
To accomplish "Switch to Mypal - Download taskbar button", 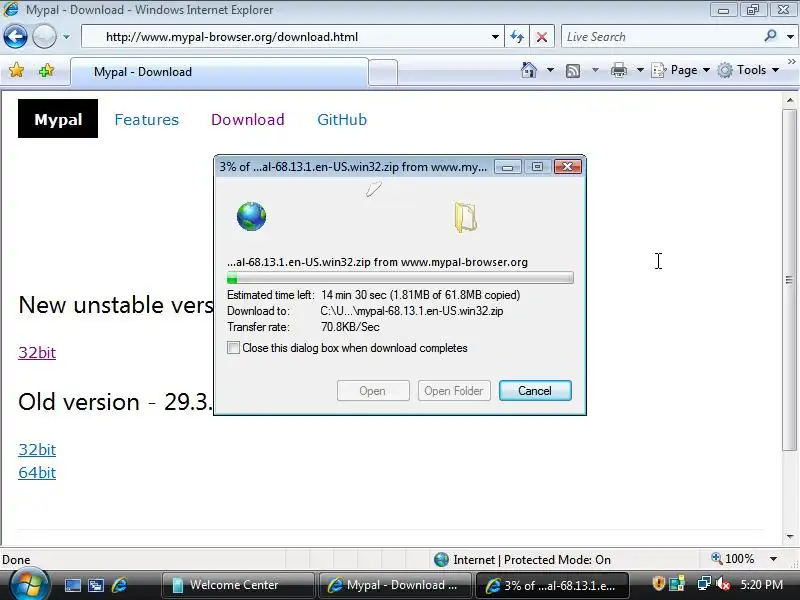I will pos(395,585).
